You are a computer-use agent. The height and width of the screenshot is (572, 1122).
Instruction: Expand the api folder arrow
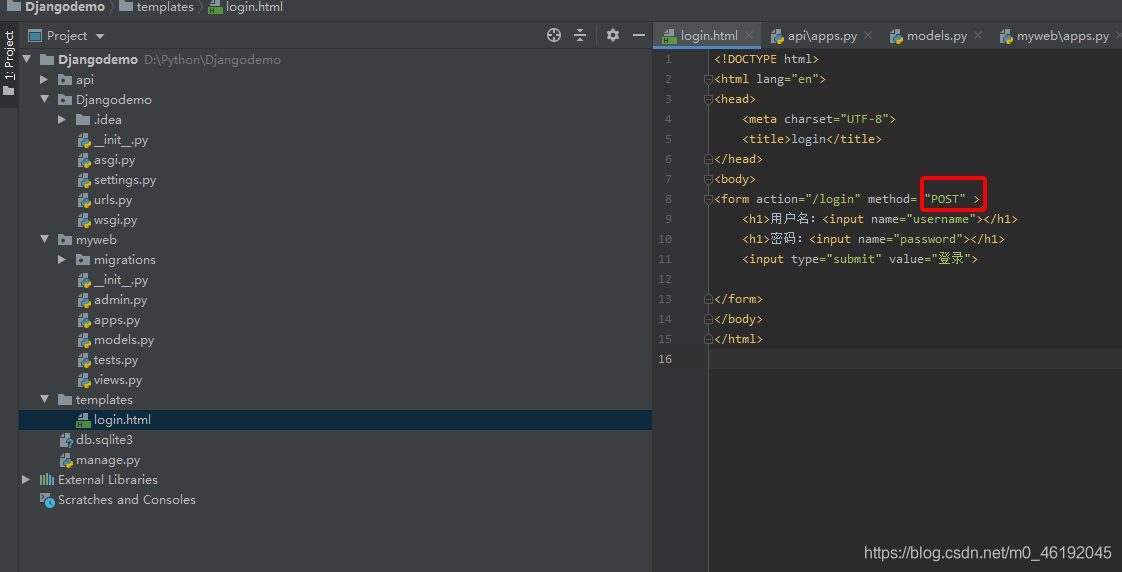pos(44,79)
